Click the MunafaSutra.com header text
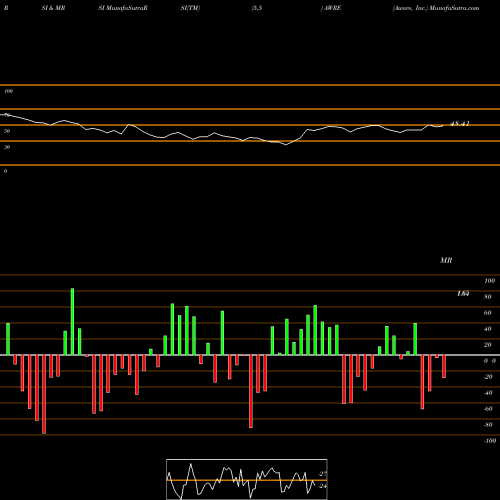Viewport: 500px width, 500px height. coord(454,8)
